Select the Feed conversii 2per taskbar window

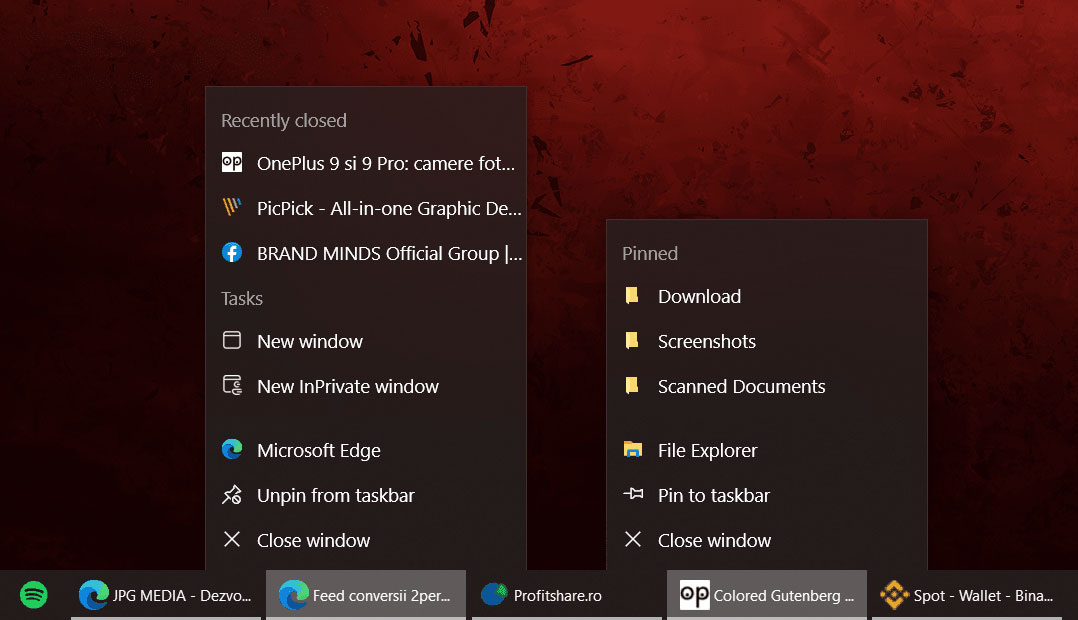coord(365,594)
